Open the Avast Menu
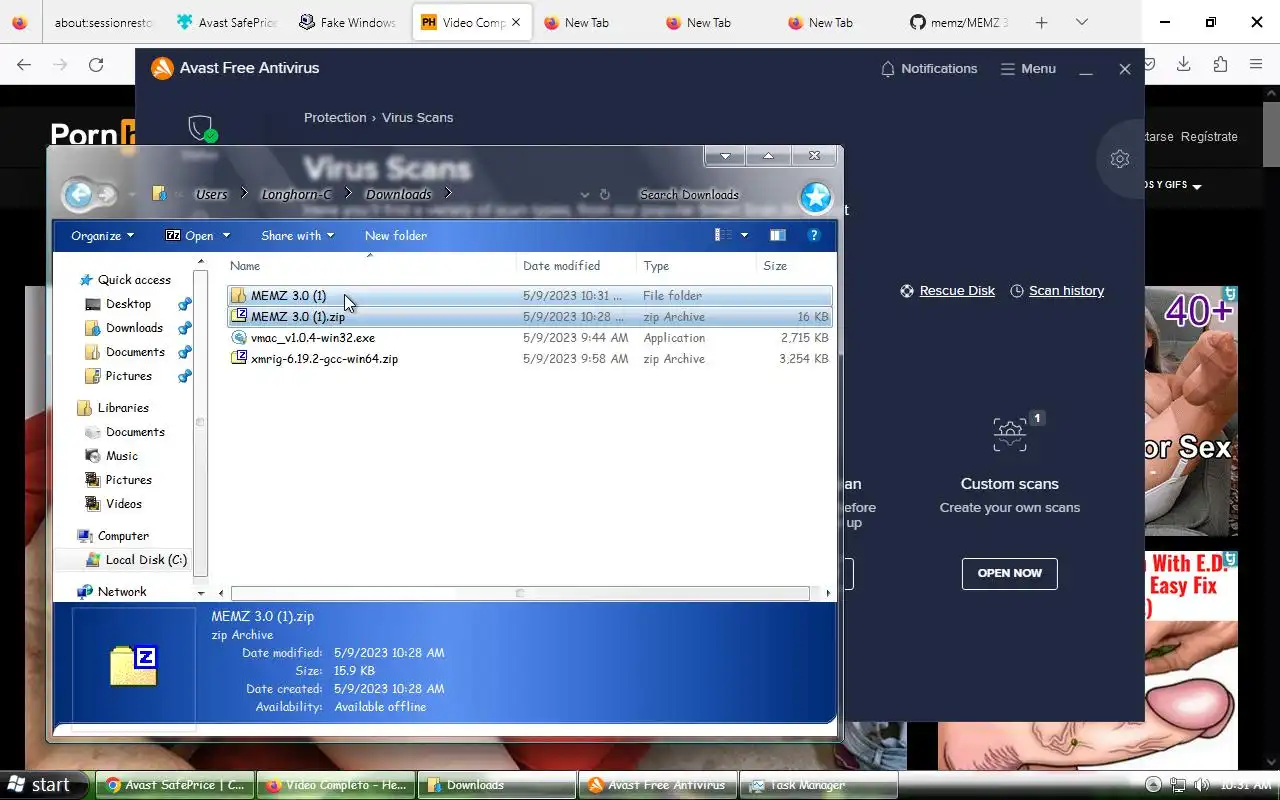 point(1028,69)
